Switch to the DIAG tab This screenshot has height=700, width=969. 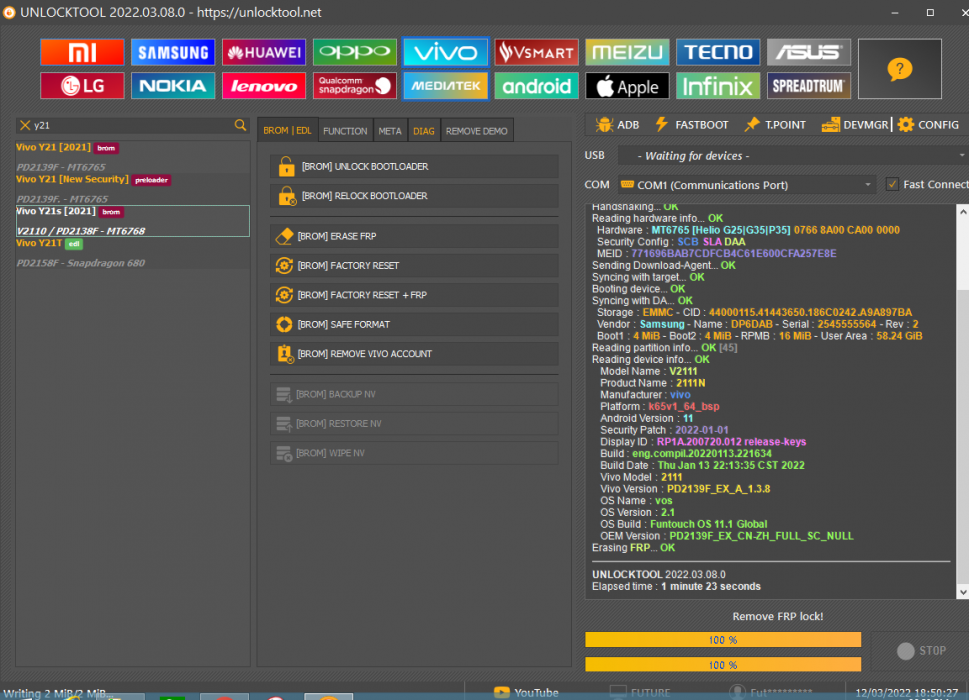click(423, 131)
